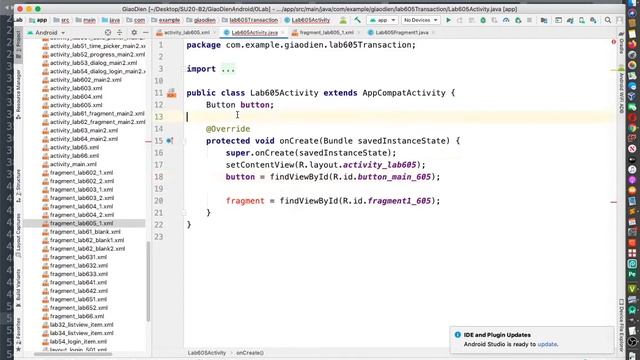Screen dimensions: 640x360
Task: Select fragment_lab631.xml in the project tree
Action: click(x=78, y=257)
